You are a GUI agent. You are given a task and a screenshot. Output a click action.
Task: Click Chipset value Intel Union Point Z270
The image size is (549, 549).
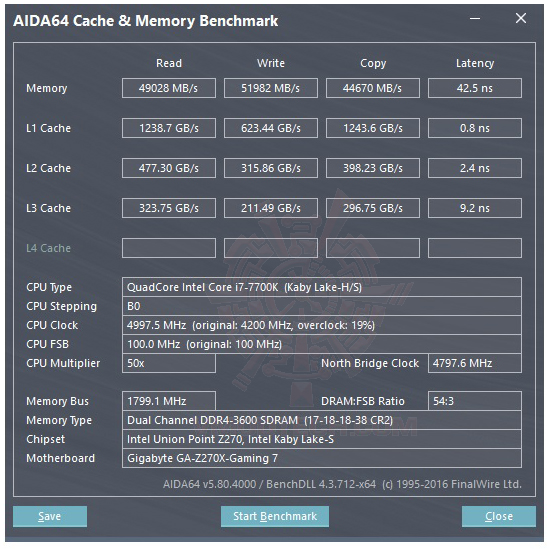(322, 439)
